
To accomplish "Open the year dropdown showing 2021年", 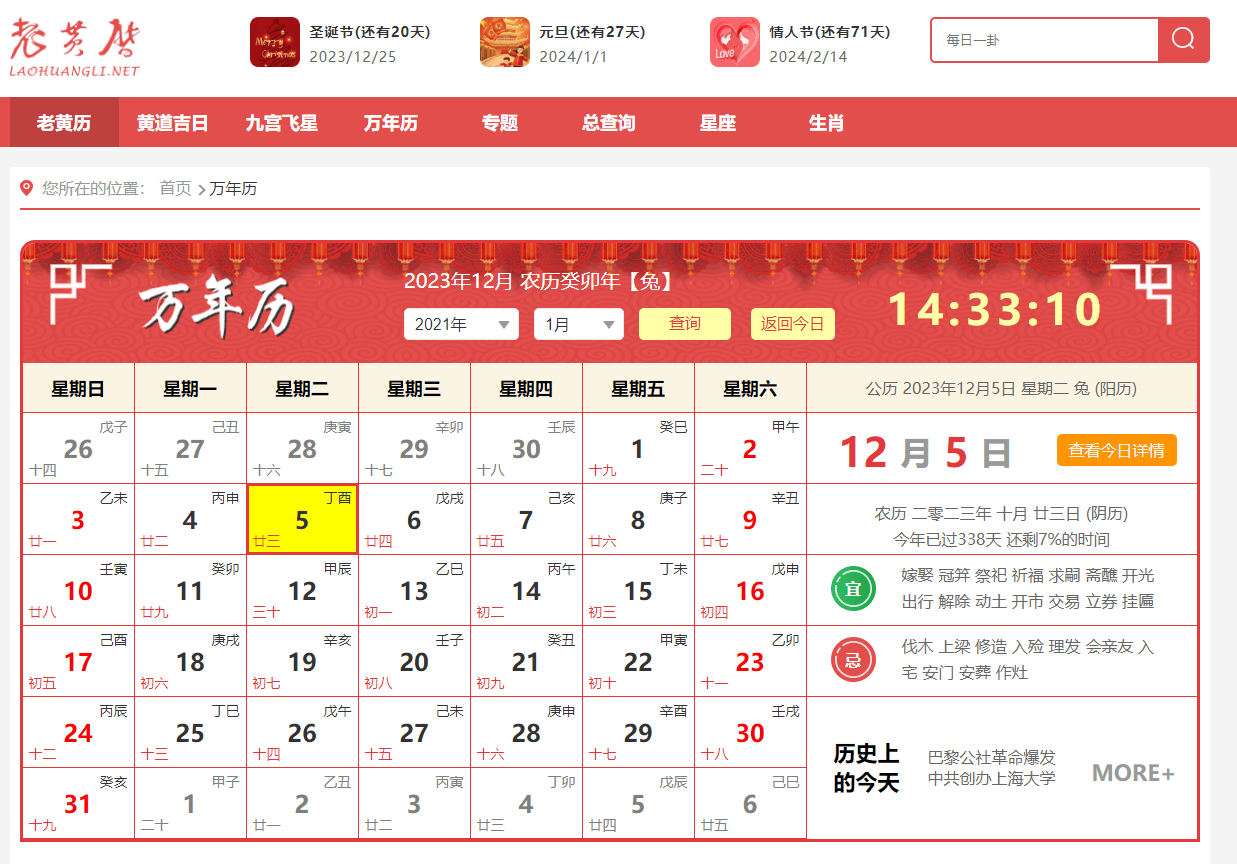I will [461, 324].
